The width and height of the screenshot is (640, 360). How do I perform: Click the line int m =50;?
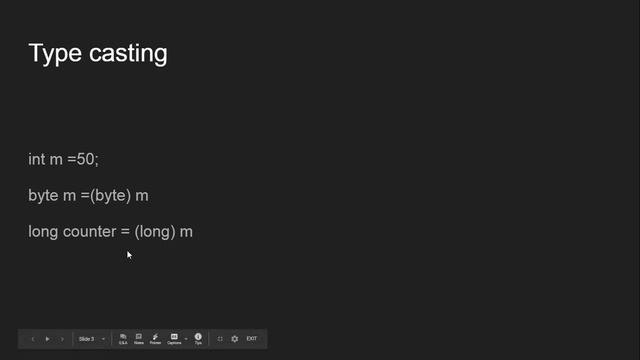[x=63, y=159]
